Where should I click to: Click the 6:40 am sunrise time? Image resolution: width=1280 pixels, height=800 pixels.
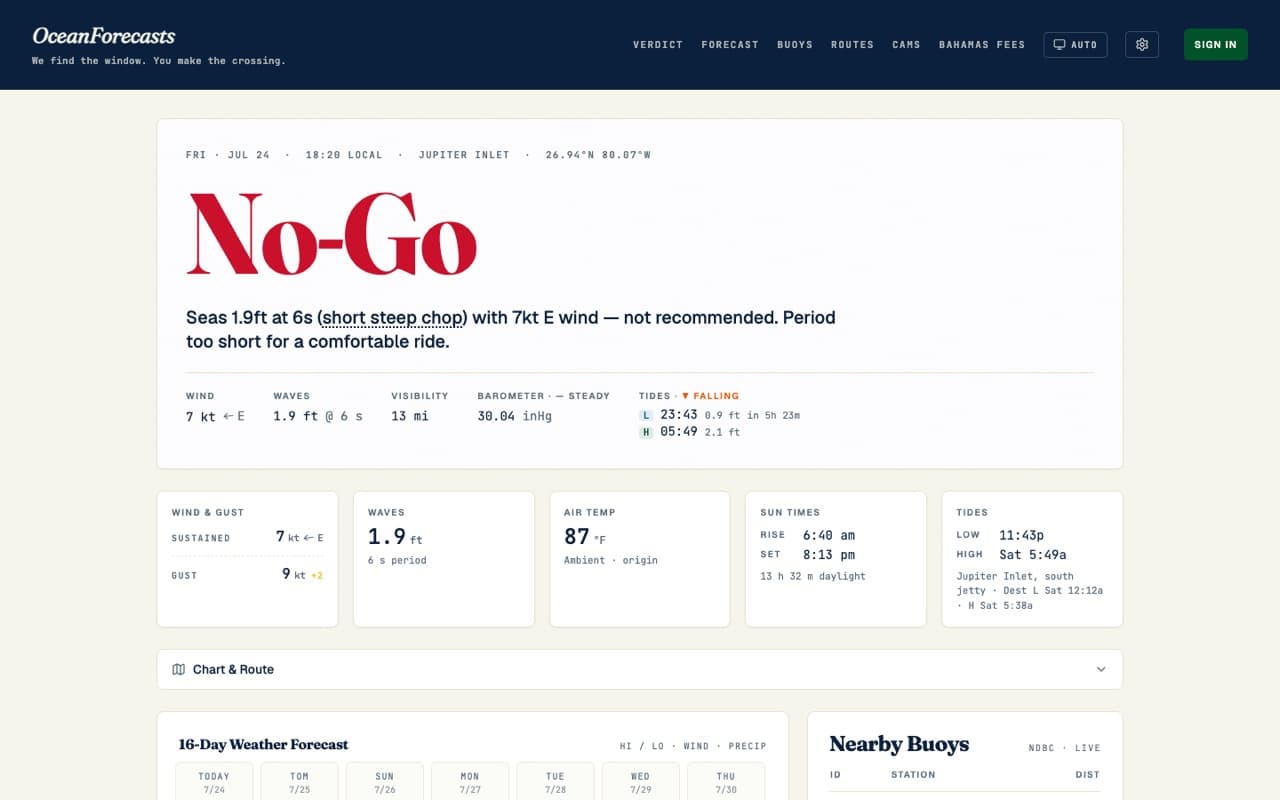pos(829,535)
